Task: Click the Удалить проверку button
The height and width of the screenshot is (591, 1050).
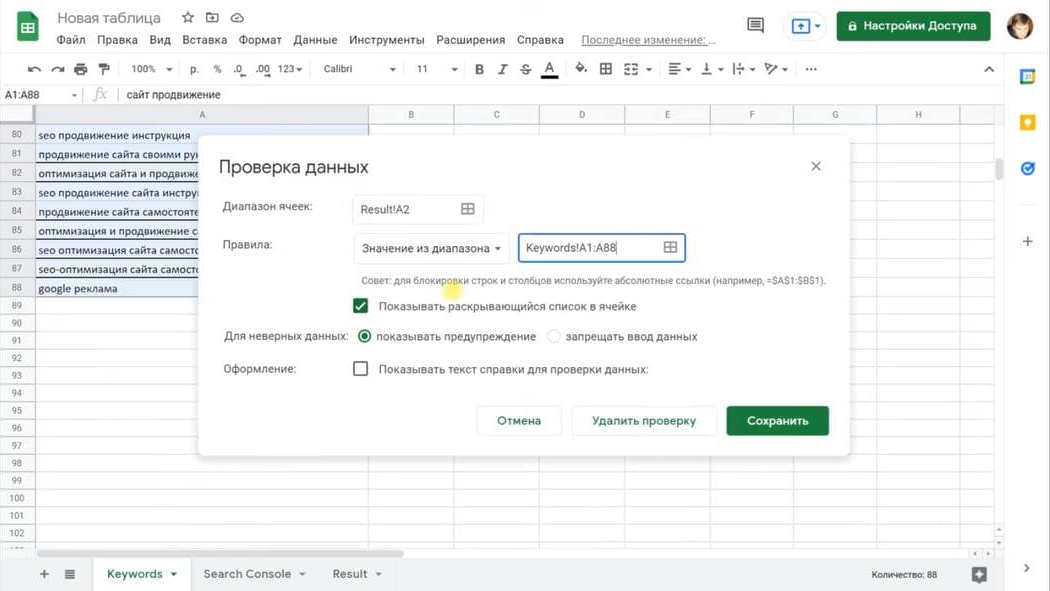Action: [x=643, y=421]
